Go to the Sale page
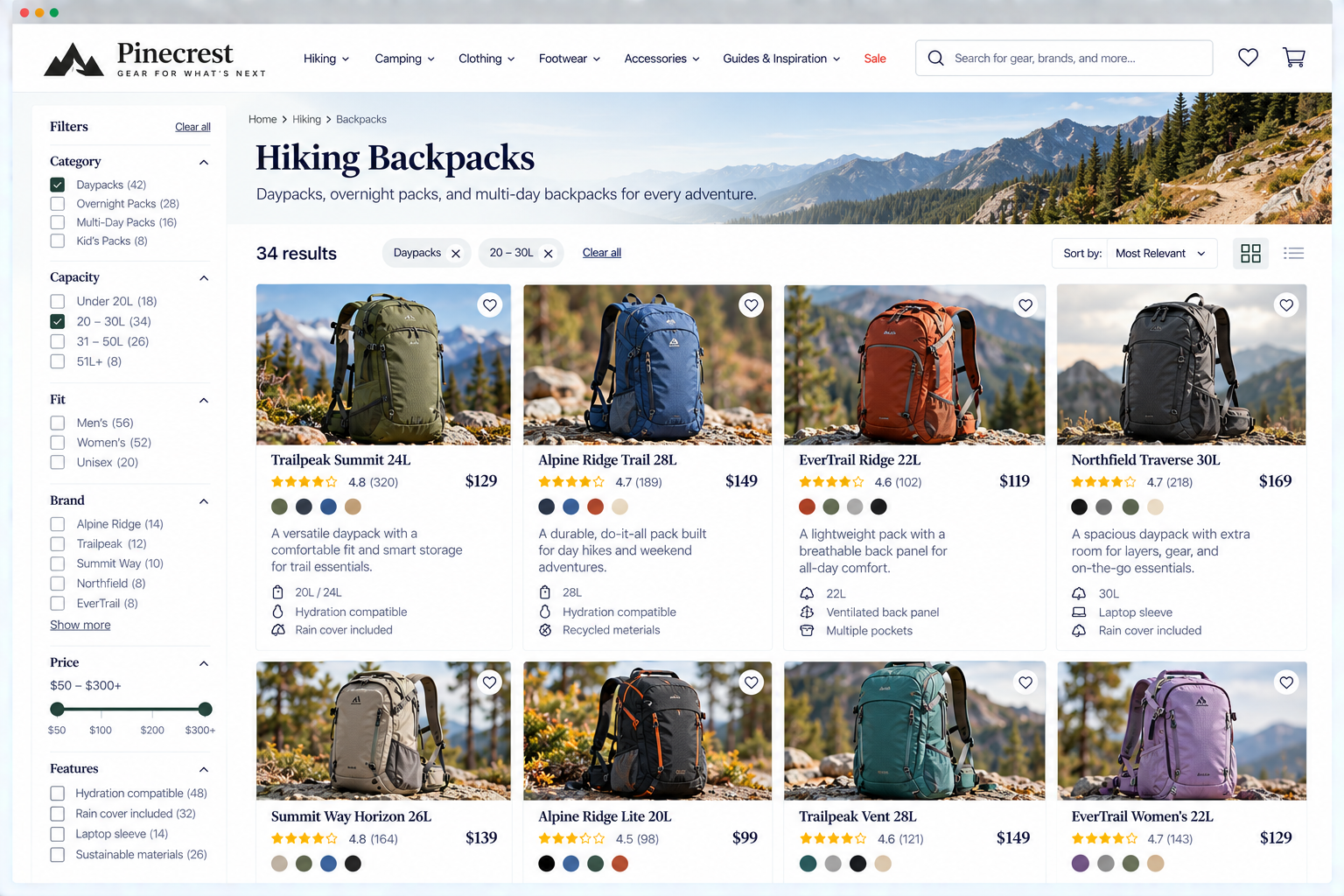 click(875, 59)
